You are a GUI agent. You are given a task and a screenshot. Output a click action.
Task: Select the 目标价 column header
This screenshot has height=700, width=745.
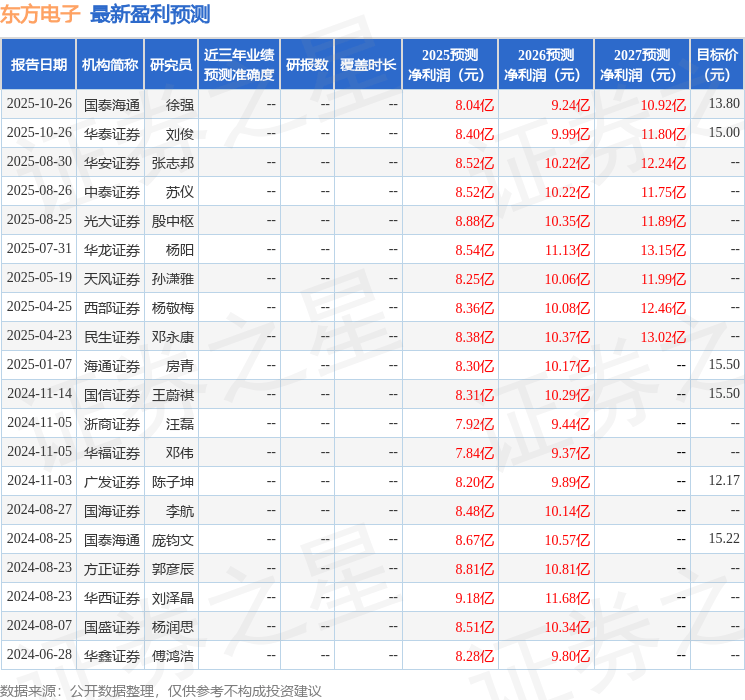click(717, 64)
